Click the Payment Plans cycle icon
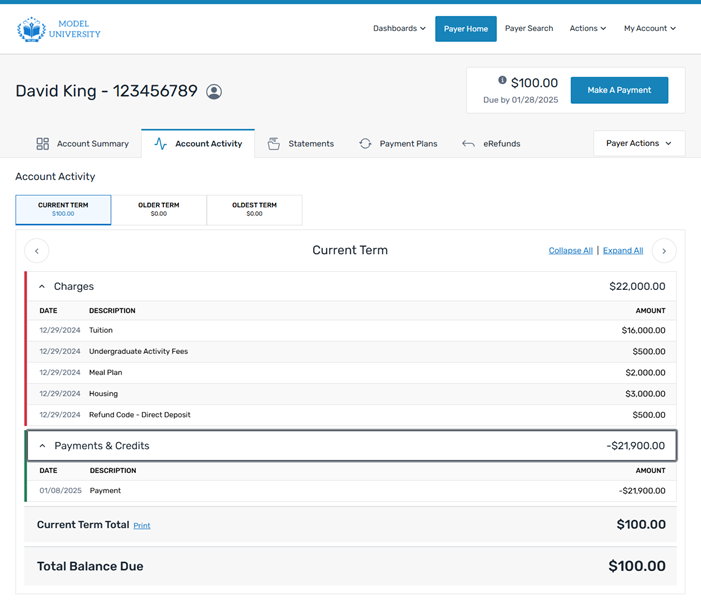The height and width of the screenshot is (607, 701). click(x=365, y=144)
